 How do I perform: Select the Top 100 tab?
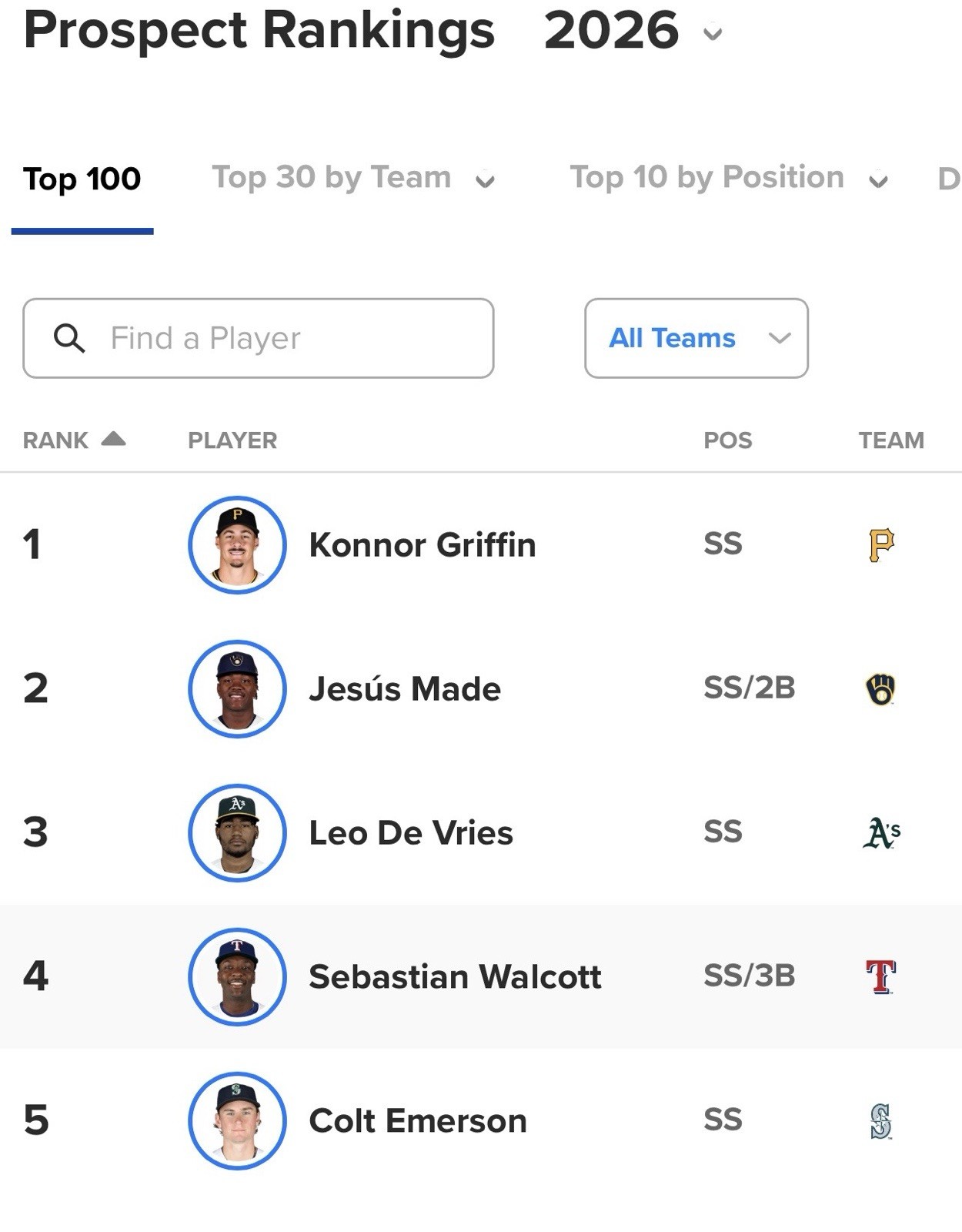[82, 179]
